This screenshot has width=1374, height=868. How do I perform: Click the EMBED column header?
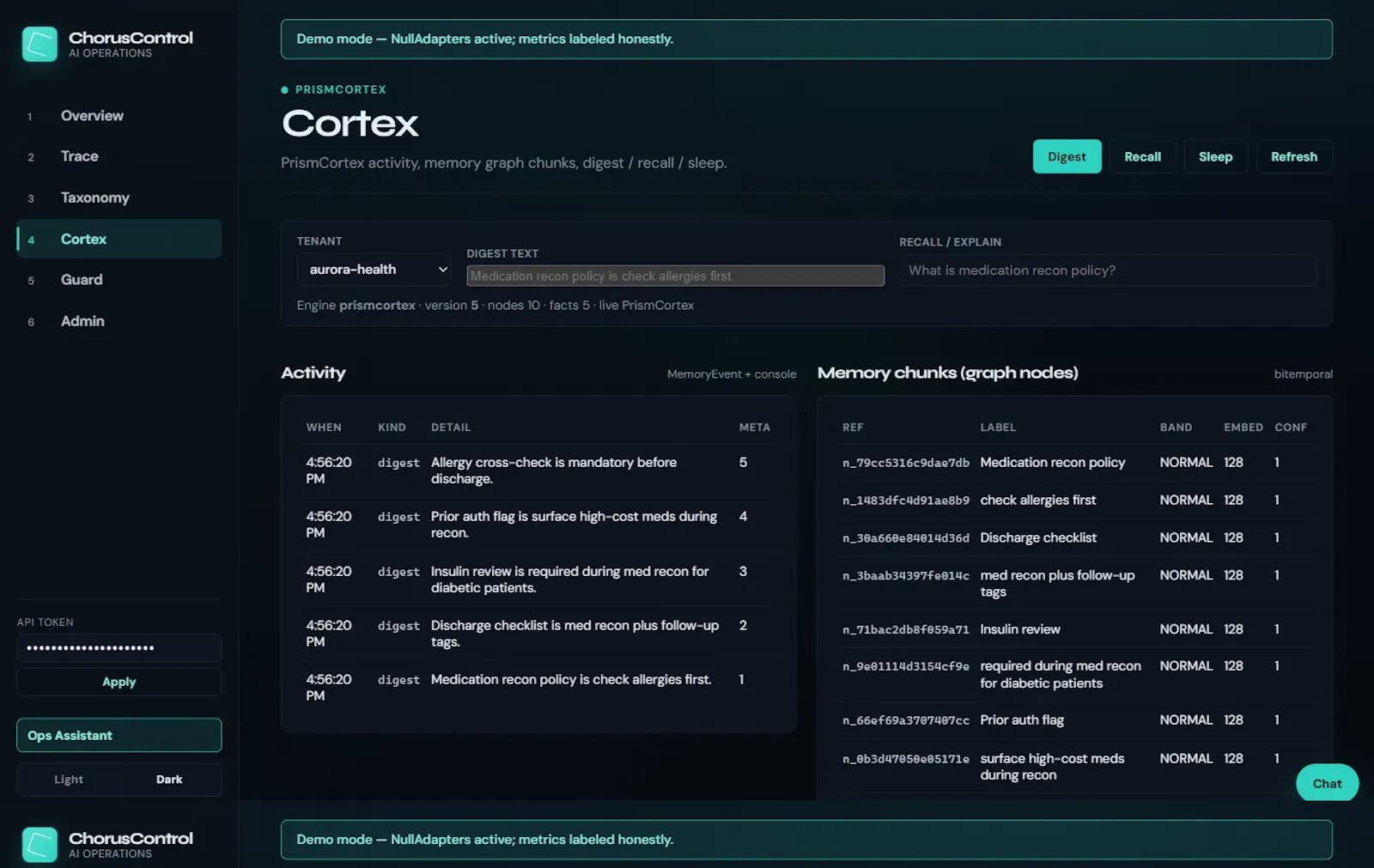click(x=1243, y=428)
